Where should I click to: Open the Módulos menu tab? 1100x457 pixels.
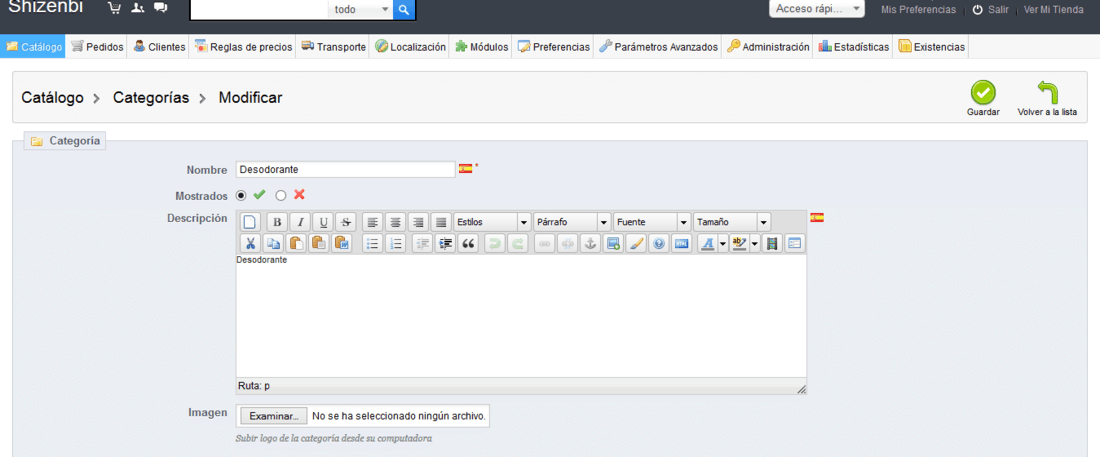pos(481,47)
